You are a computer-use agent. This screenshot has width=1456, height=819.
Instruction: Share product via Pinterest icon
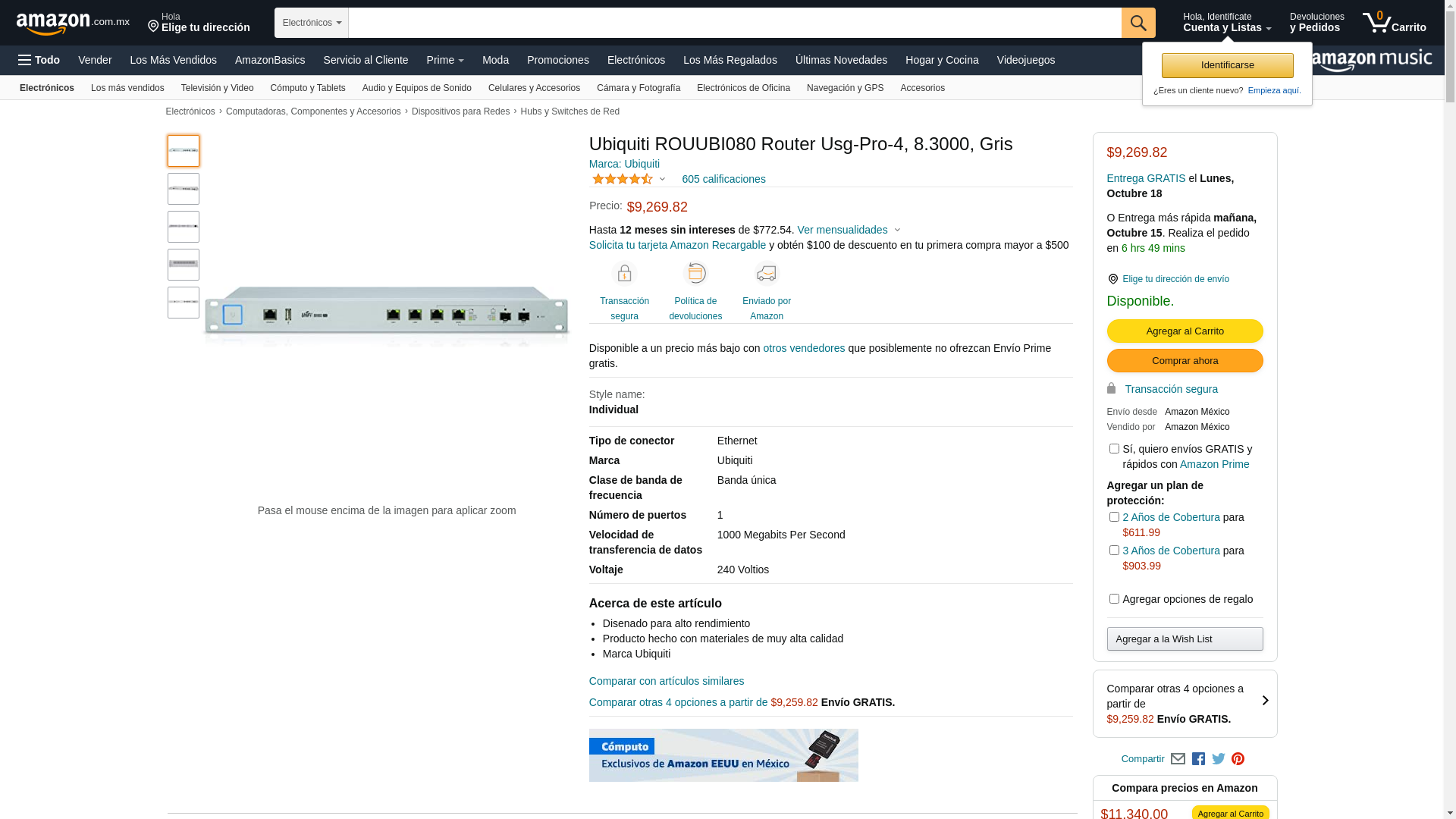tap(1238, 759)
